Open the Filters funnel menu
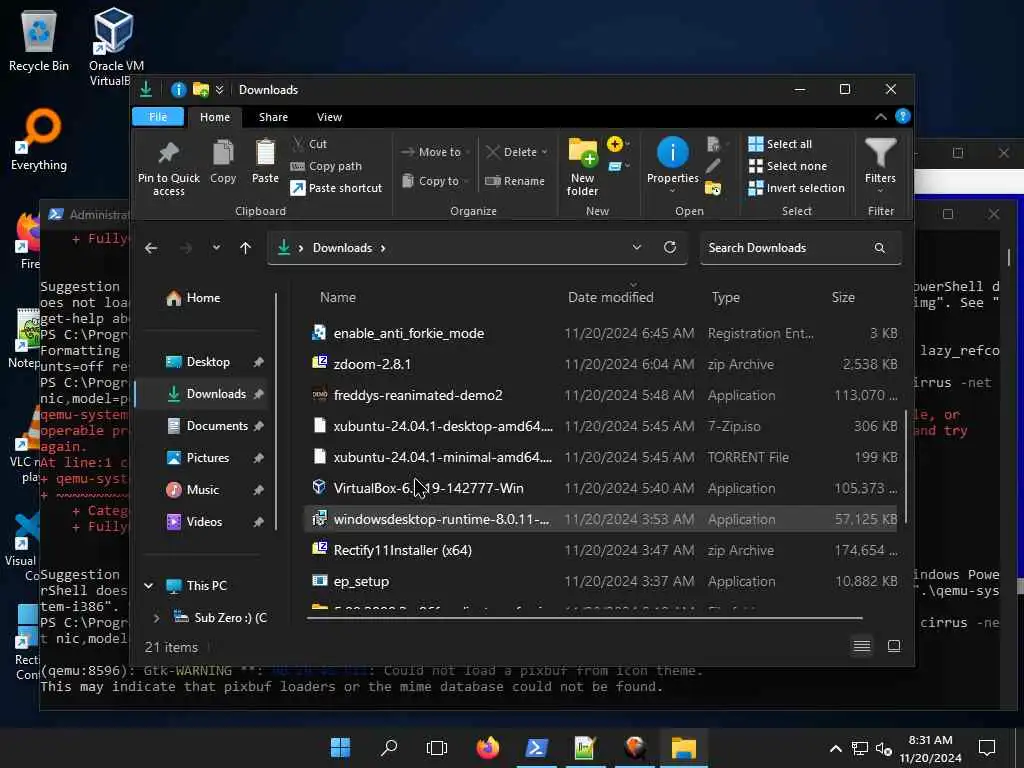This screenshot has width=1024, height=768. click(x=880, y=166)
